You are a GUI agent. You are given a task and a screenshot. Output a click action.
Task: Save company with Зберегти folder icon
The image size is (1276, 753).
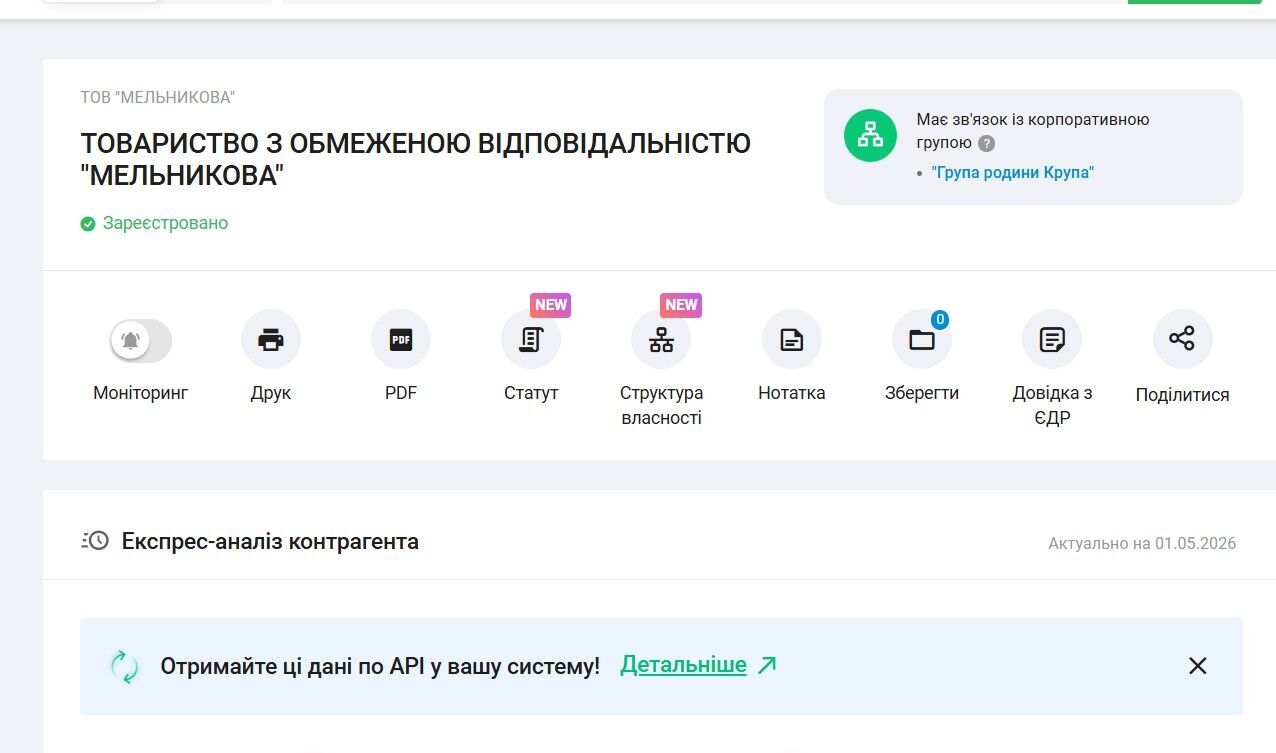922,340
